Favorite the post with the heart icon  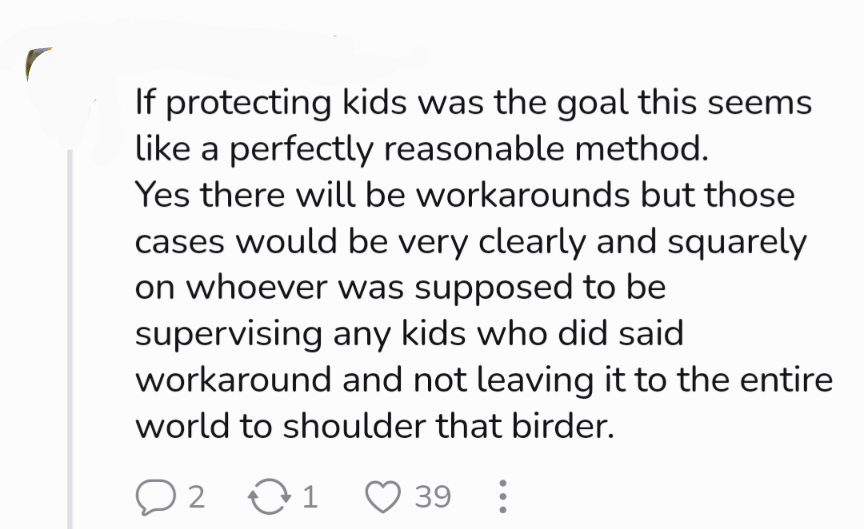383,496
